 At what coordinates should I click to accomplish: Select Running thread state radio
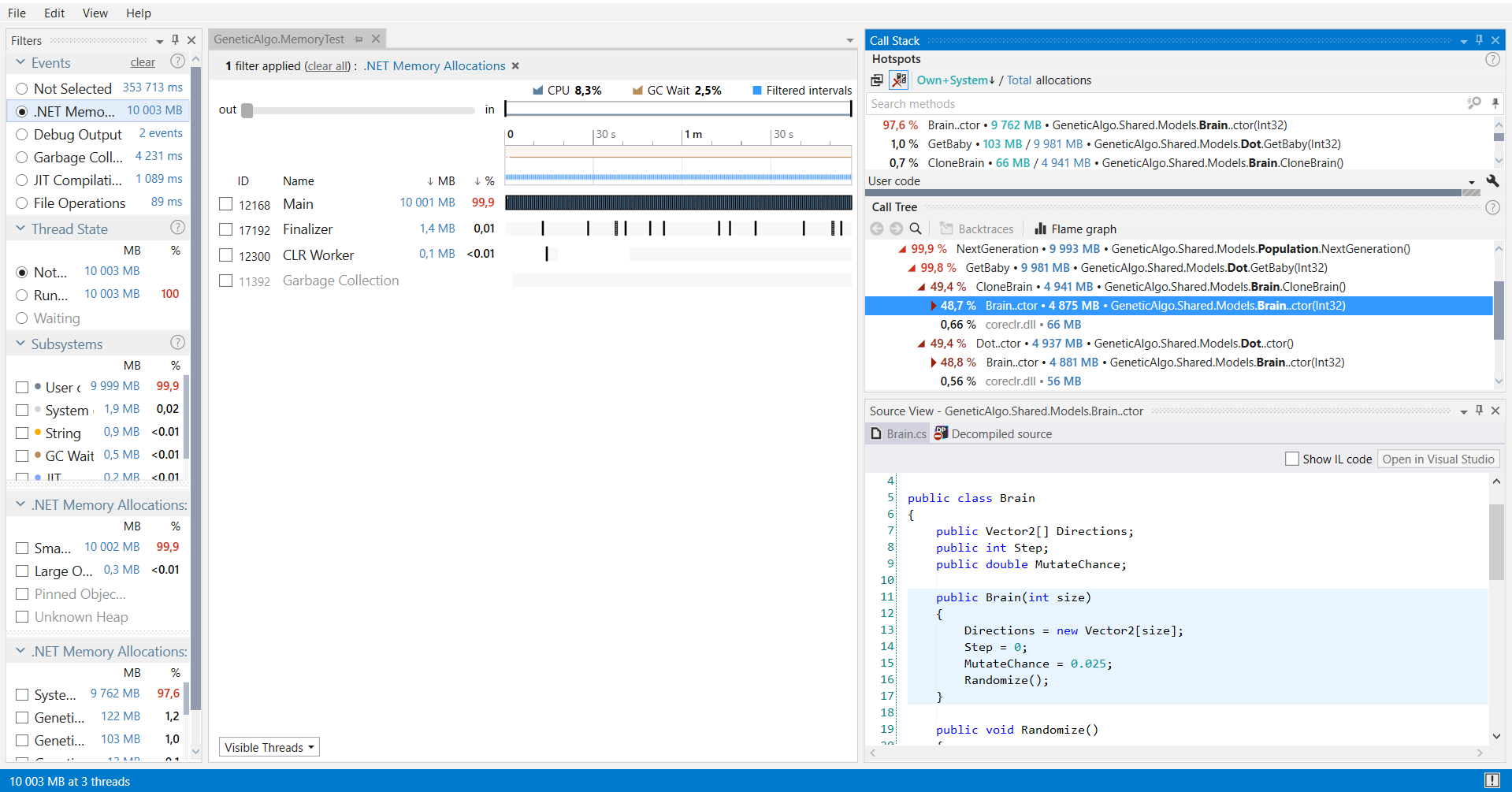point(22,296)
